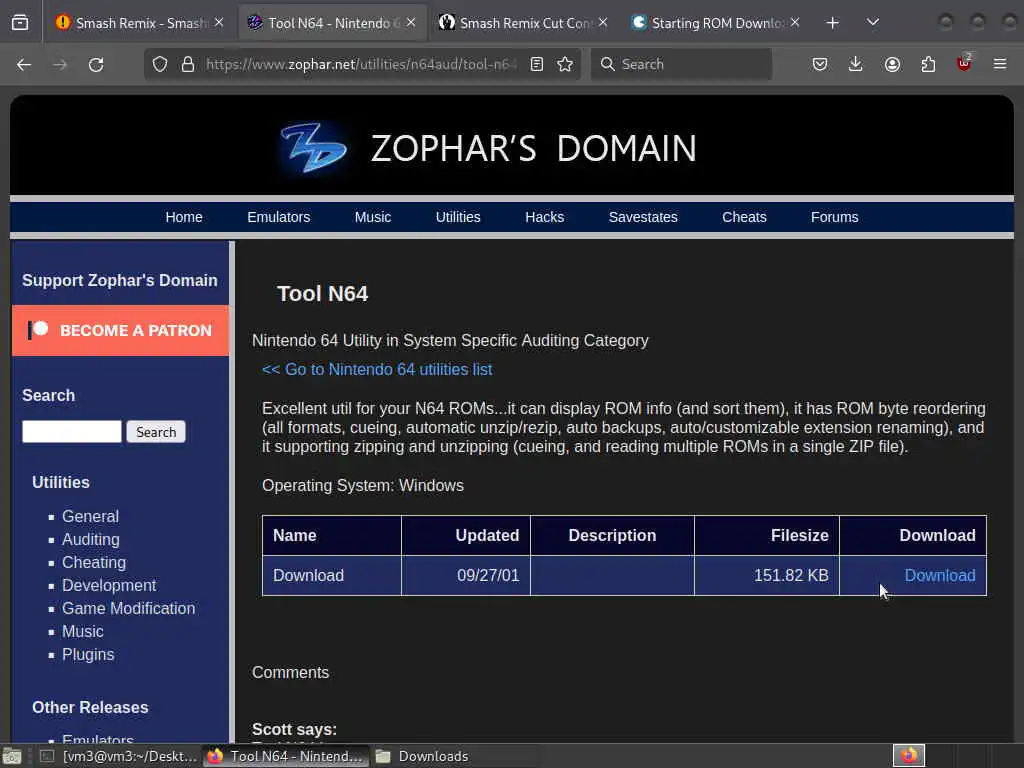Reload the page with the refresh icon

coord(96,64)
